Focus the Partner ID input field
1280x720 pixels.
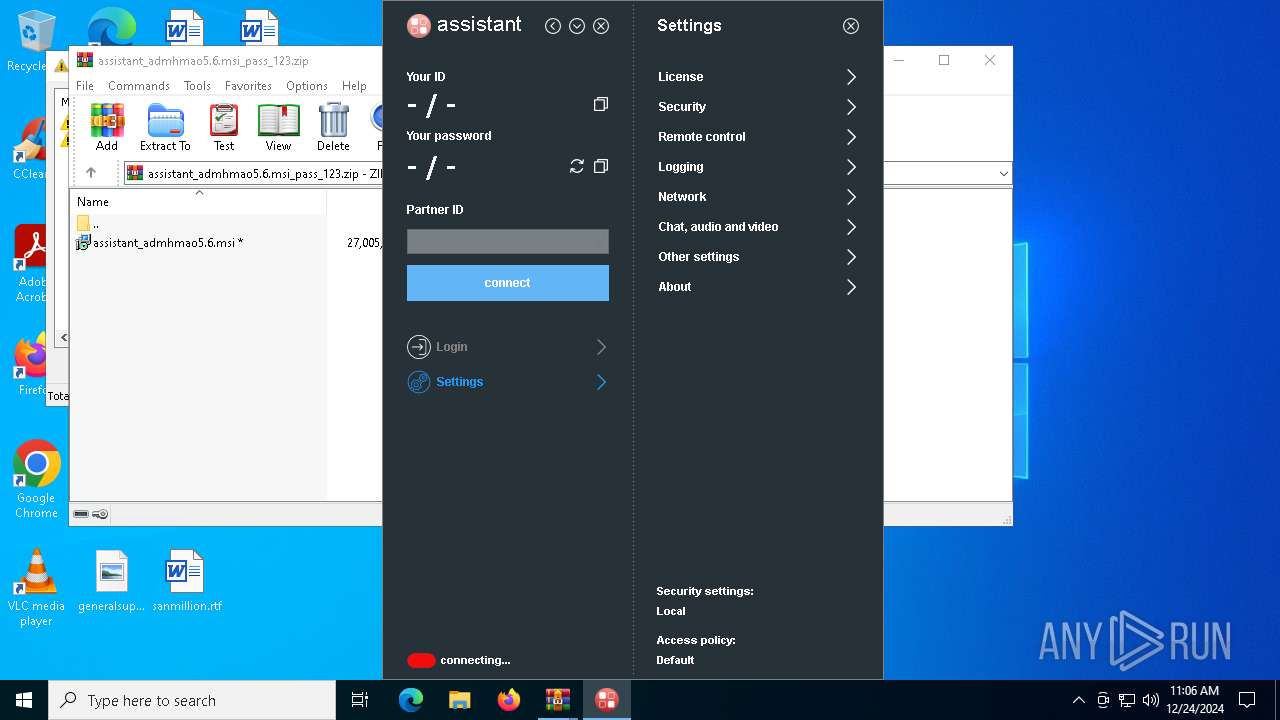507,241
